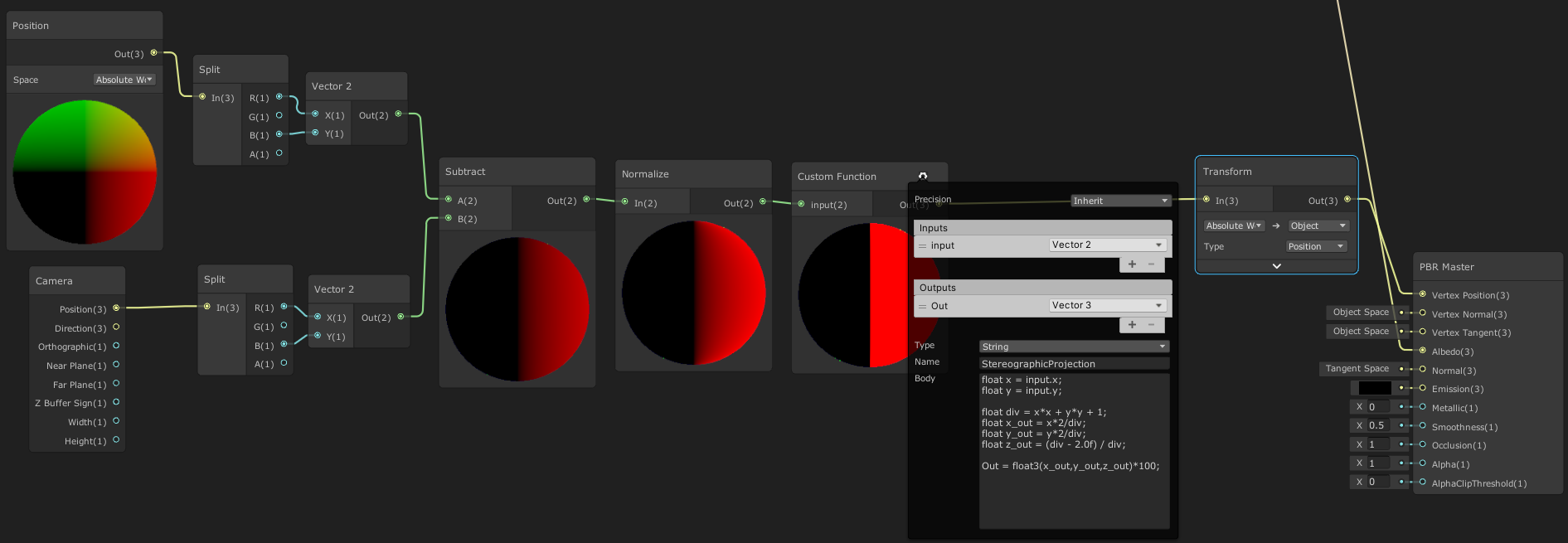Click the top Split node In(3) port
Viewport: 1568px width, 543px height.
[202, 97]
